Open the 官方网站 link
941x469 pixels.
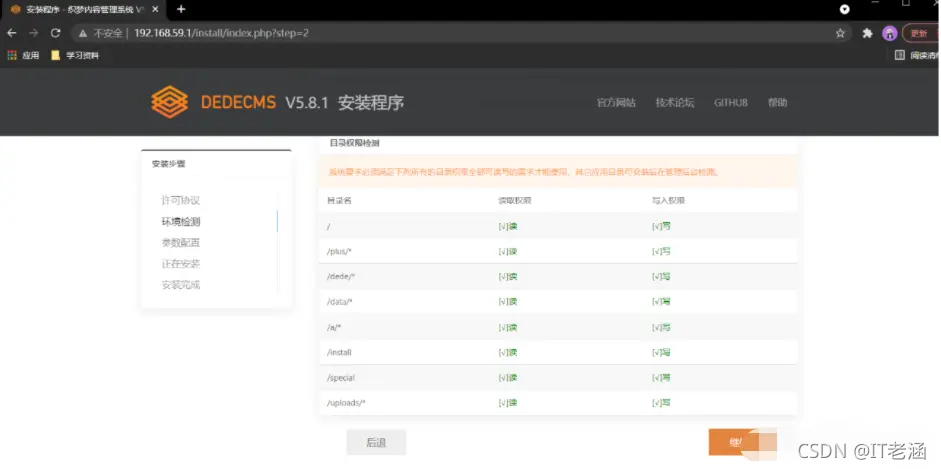[x=616, y=103]
